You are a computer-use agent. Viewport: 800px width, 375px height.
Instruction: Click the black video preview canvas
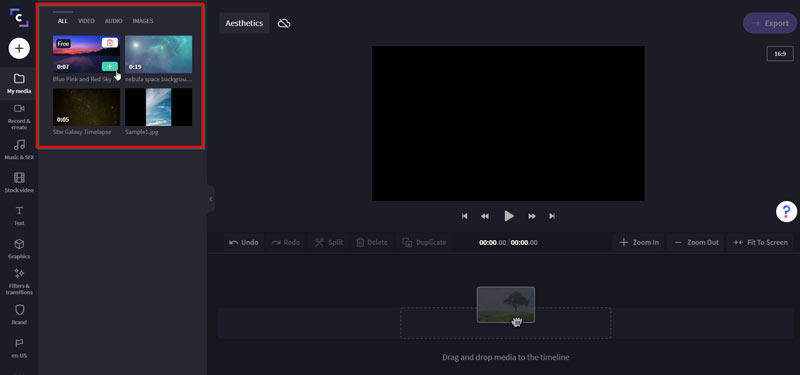(x=508, y=123)
